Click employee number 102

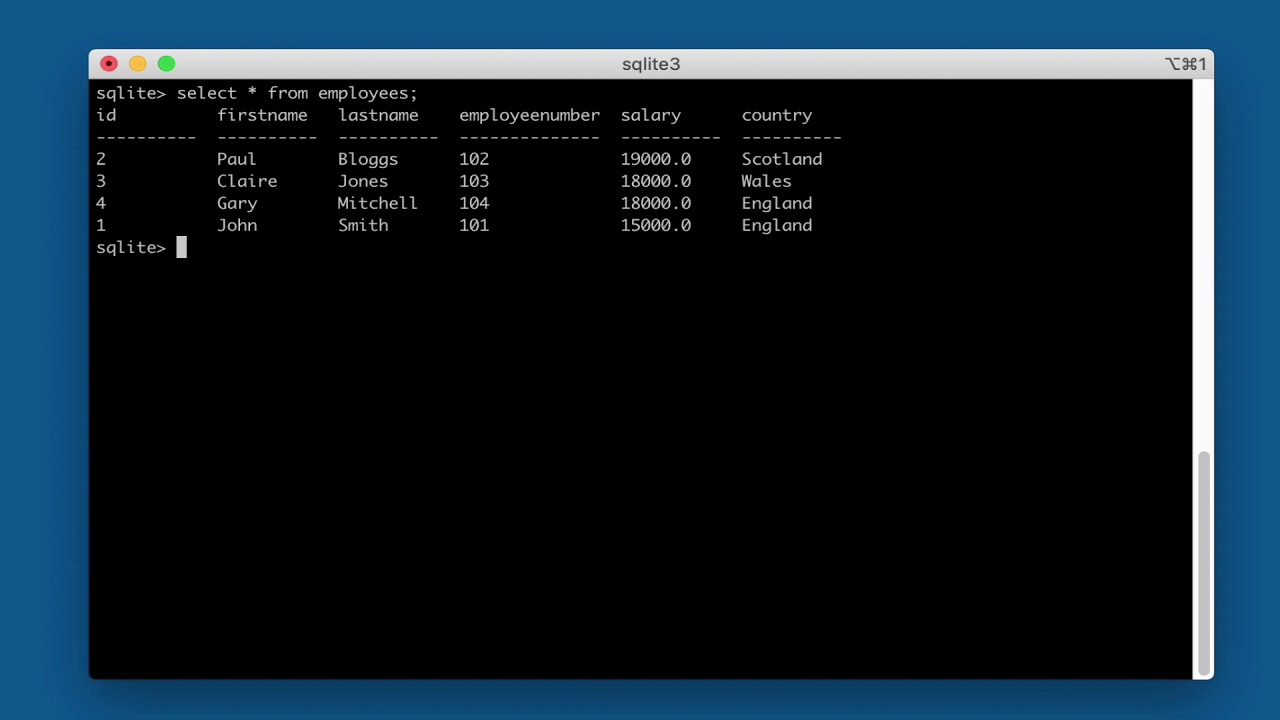click(474, 159)
